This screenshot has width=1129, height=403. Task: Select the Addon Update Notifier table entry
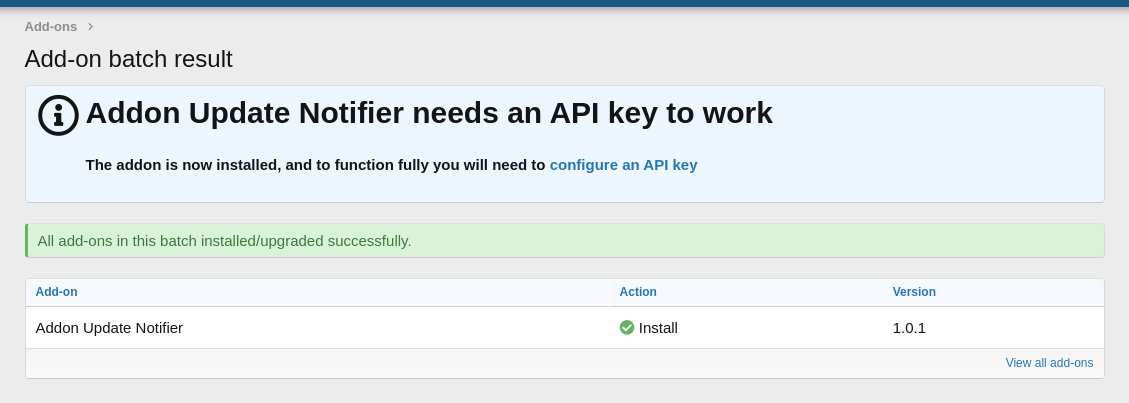point(109,327)
